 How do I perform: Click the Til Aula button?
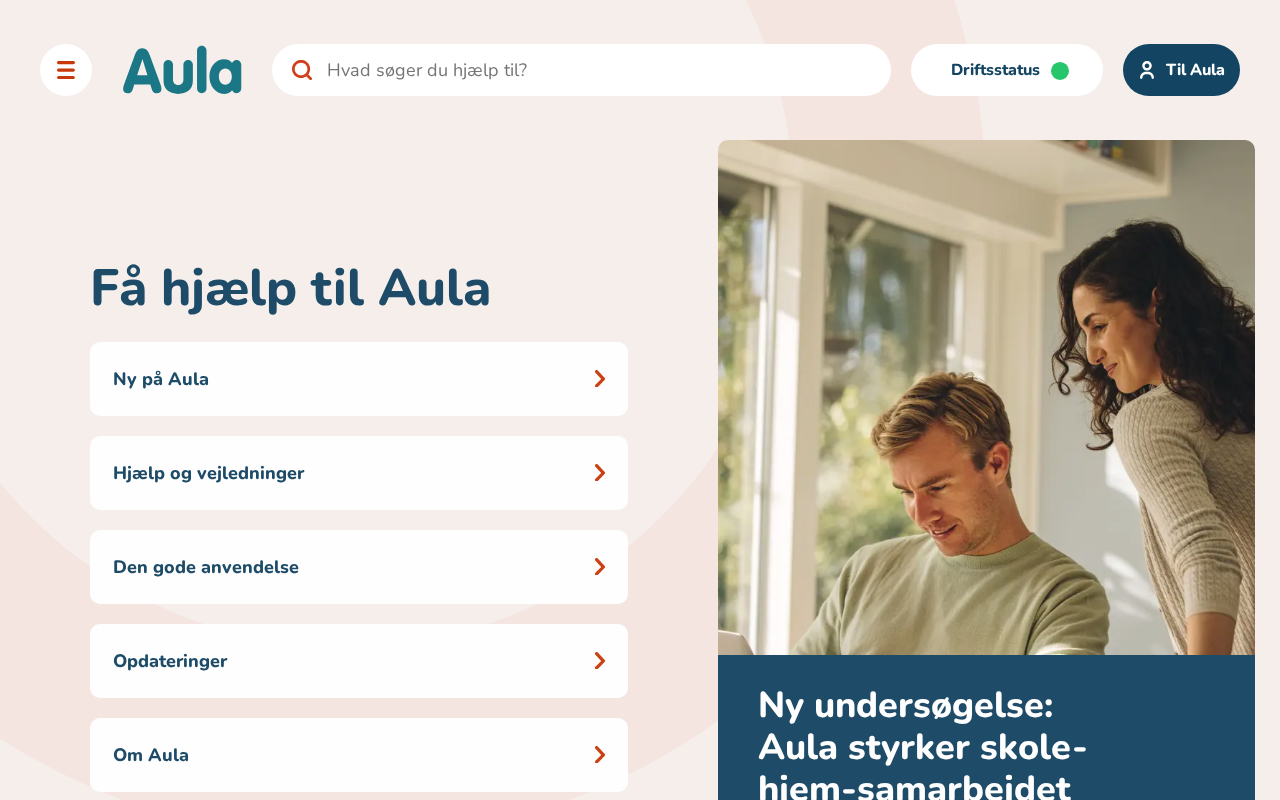tap(1181, 70)
